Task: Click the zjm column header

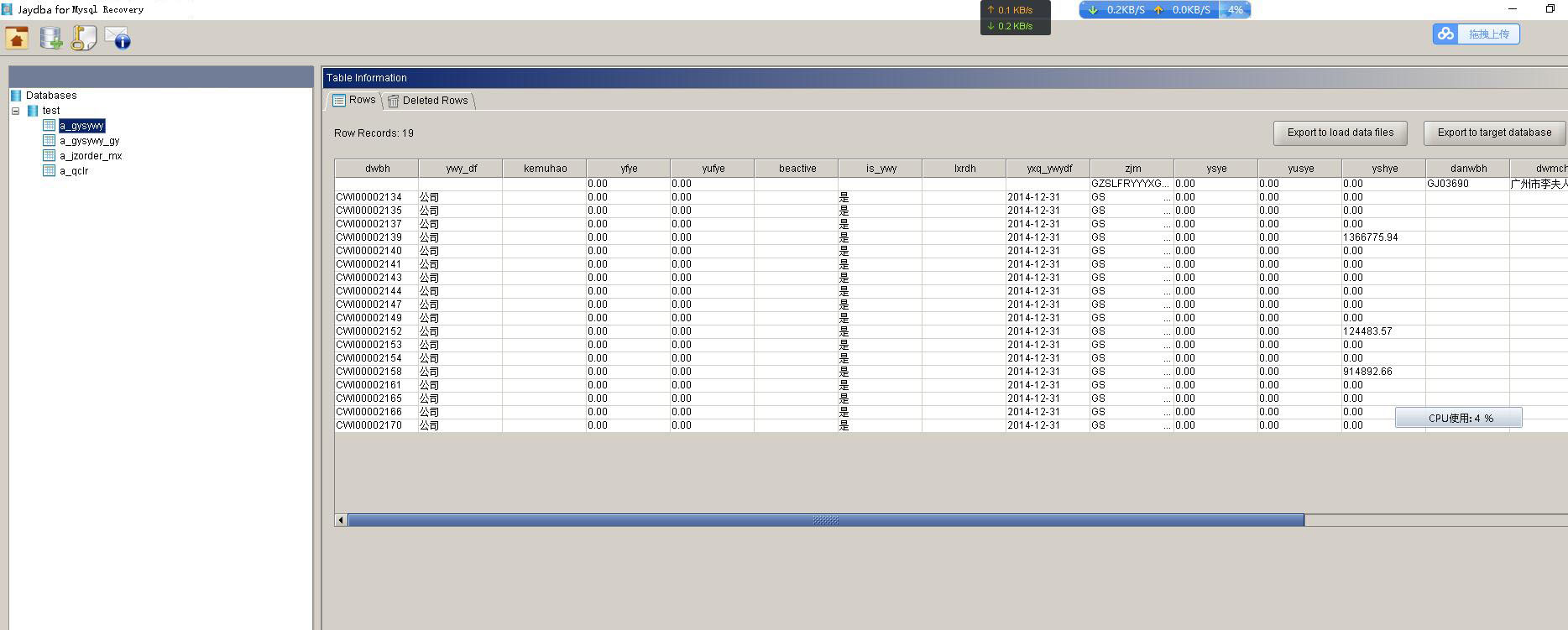Action: coord(1132,169)
